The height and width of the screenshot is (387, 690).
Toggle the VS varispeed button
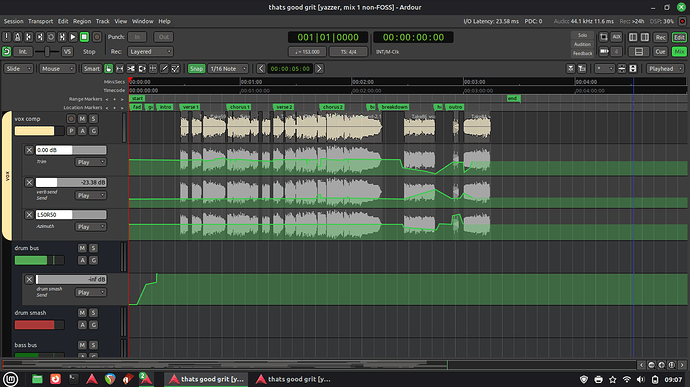[67, 52]
